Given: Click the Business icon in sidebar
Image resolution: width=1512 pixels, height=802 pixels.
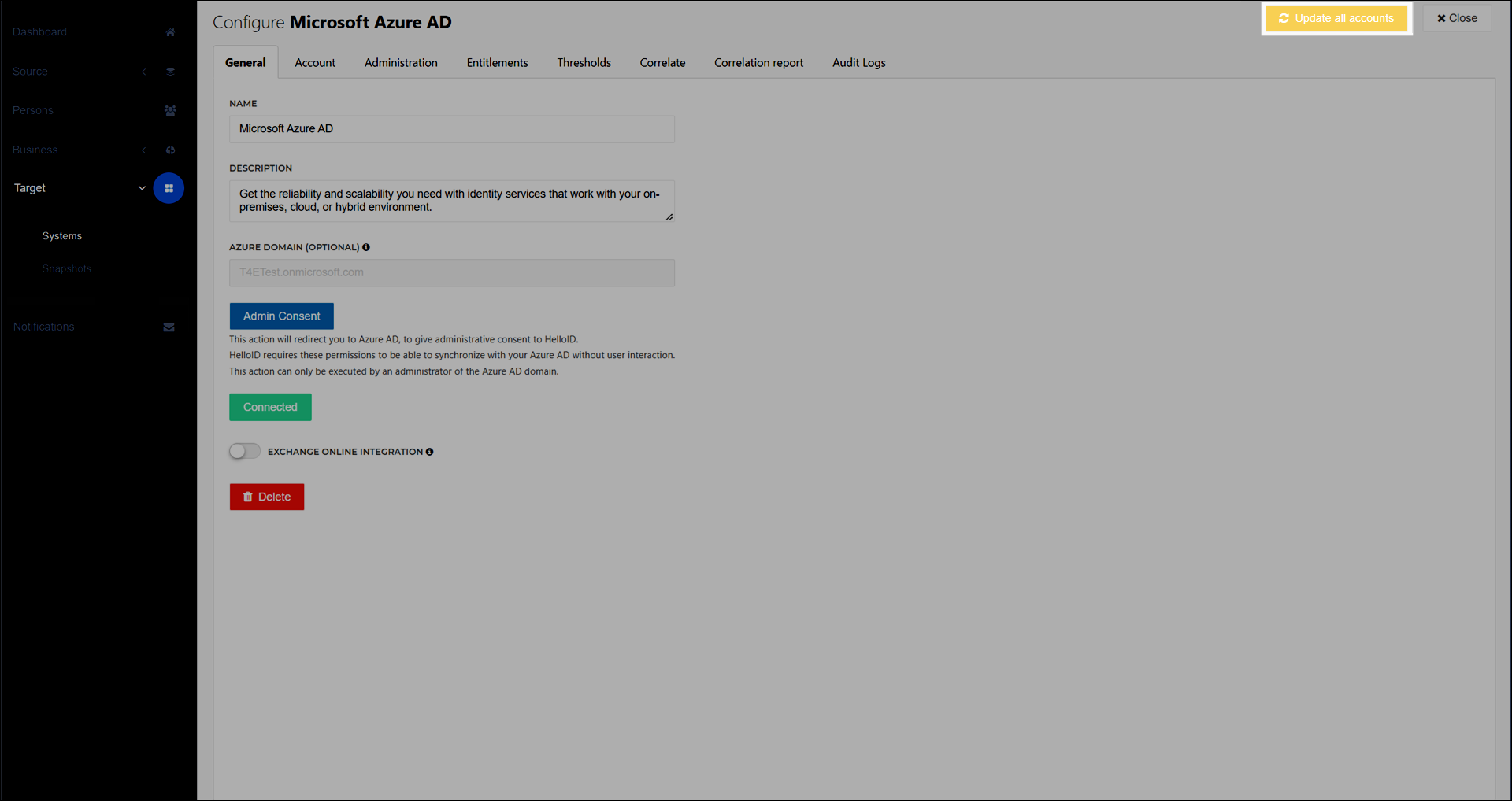Looking at the screenshot, I should tap(170, 150).
